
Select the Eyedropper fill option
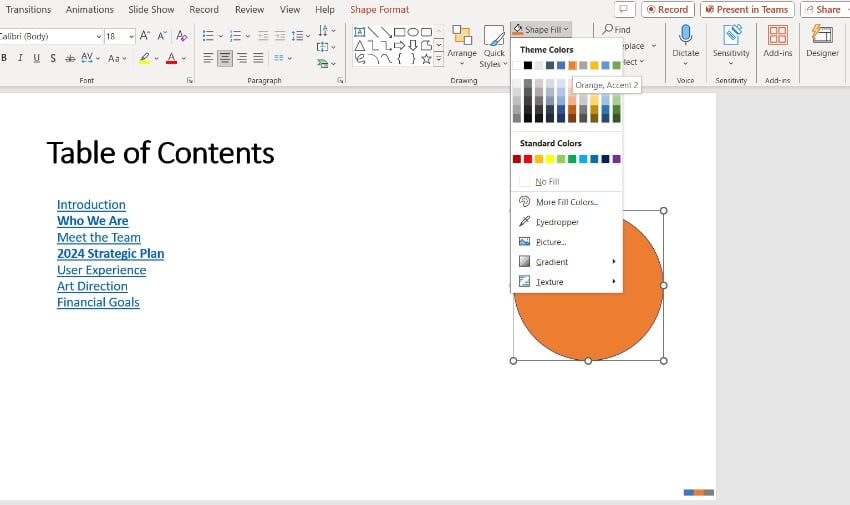point(557,222)
